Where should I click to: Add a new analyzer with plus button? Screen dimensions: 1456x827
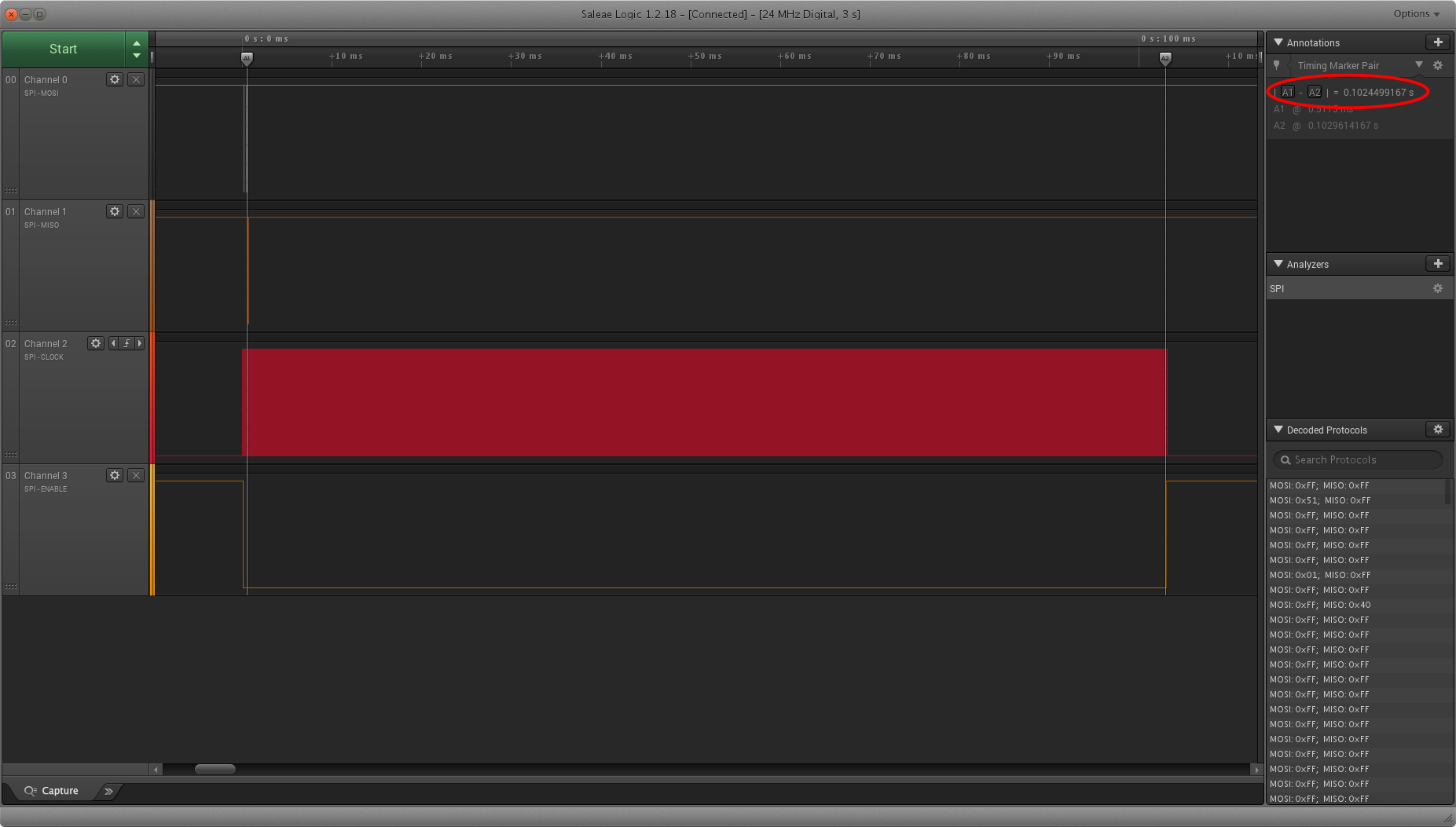(1438, 264)
